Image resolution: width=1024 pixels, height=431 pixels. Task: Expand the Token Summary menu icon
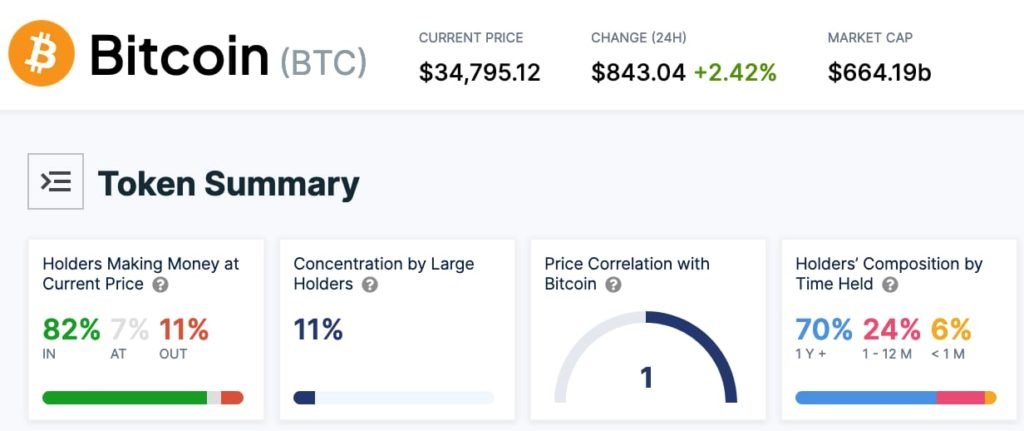coord(55,182)
